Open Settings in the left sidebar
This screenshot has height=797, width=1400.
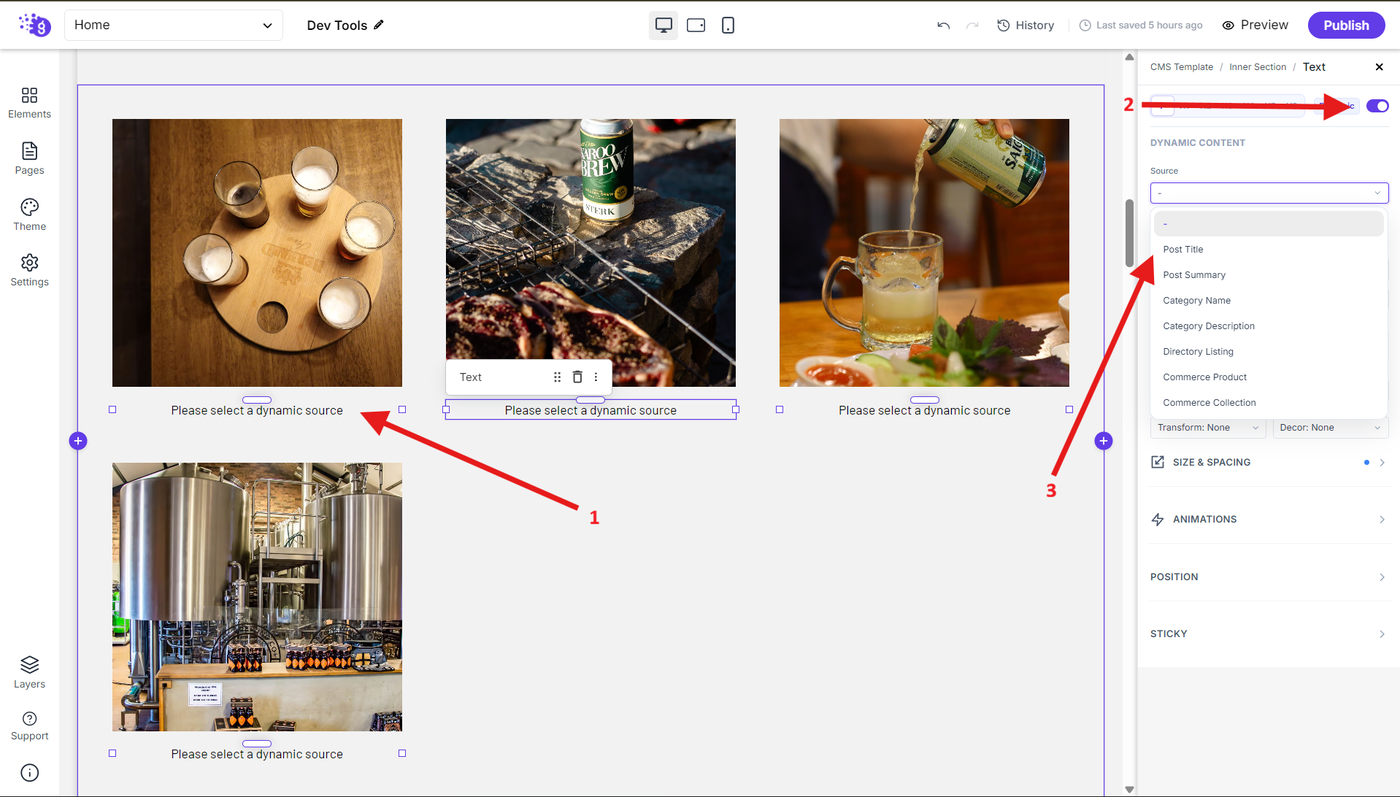click(29, 270)
